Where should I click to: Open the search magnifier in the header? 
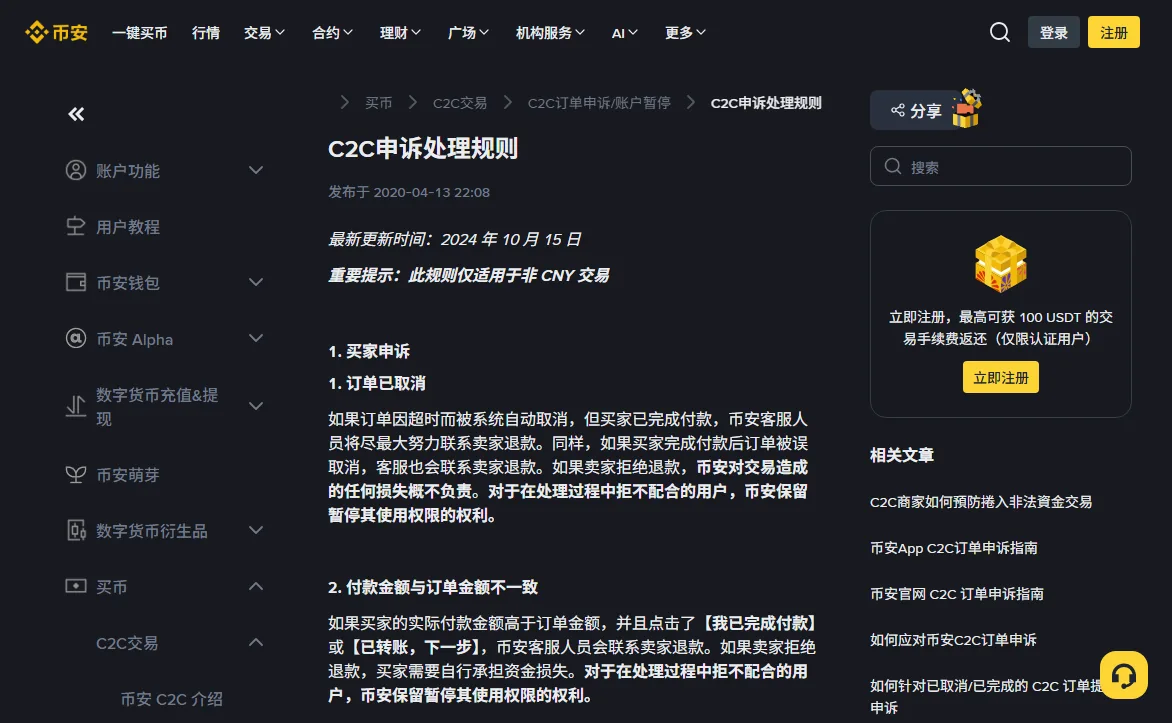(999, 32)
